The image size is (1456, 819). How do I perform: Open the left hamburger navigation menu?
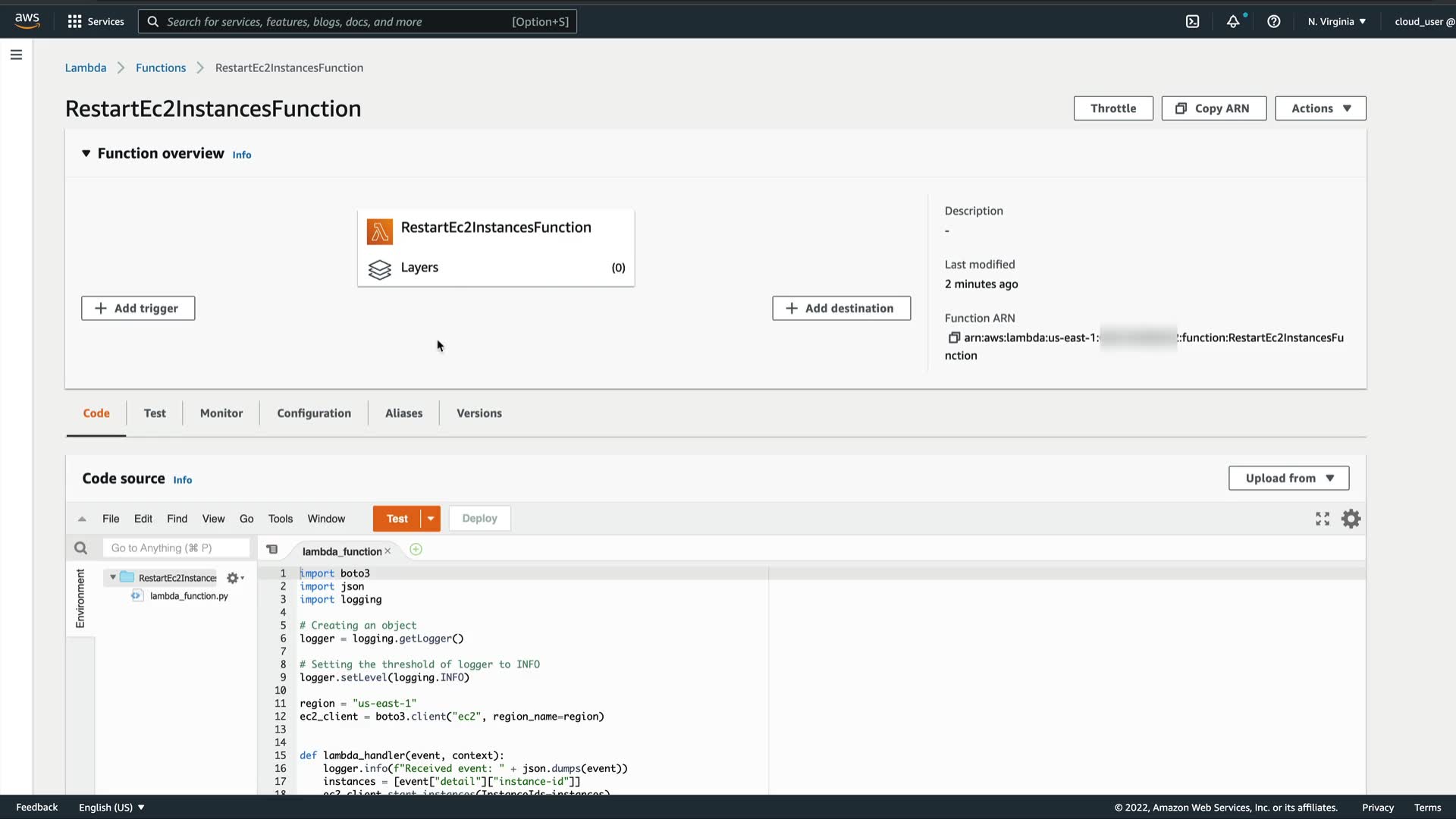pyautogui.click(x=16, y=55)
